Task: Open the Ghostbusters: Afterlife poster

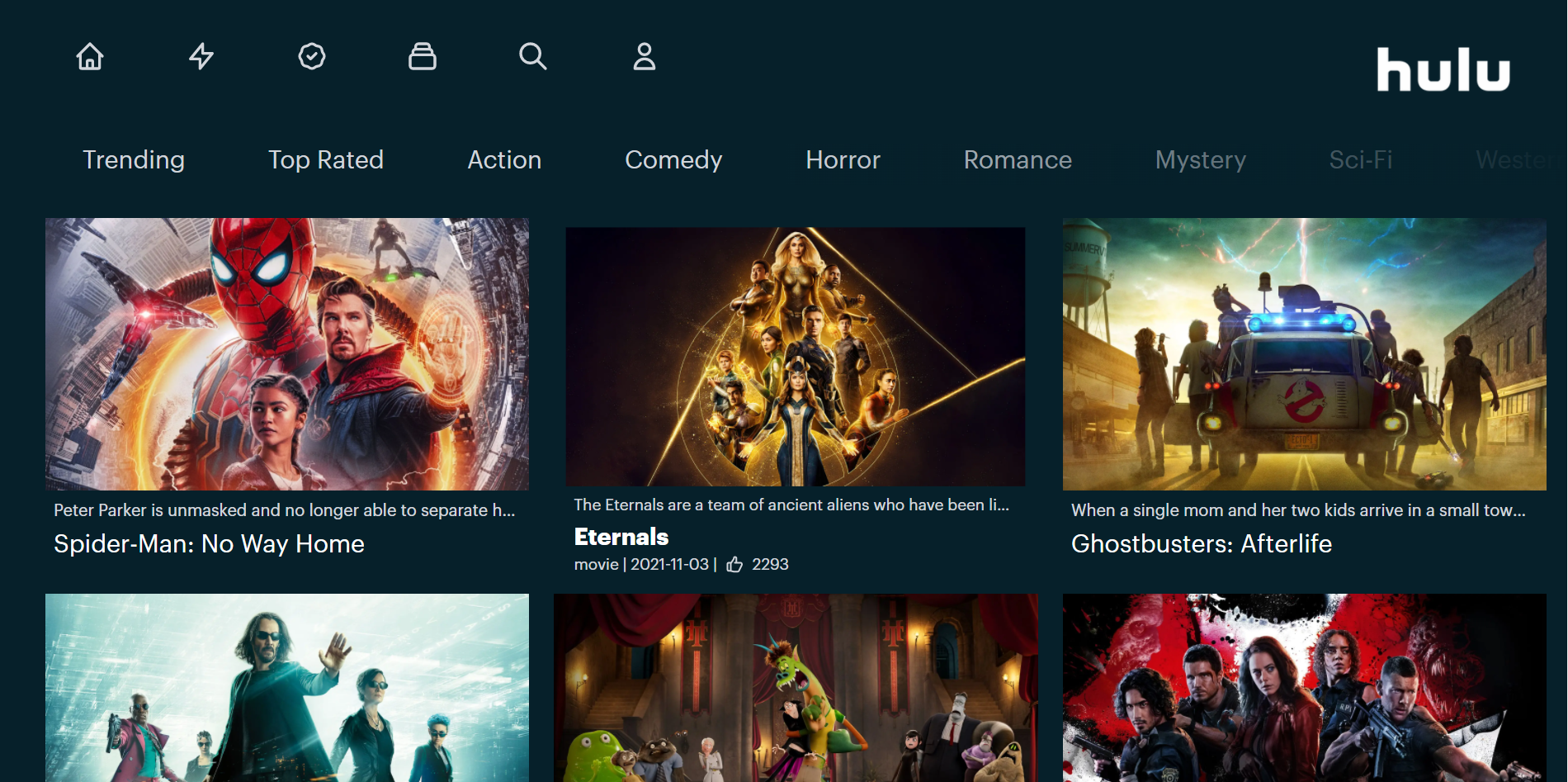Action: pyautogui.click(x=1305, y=354)
